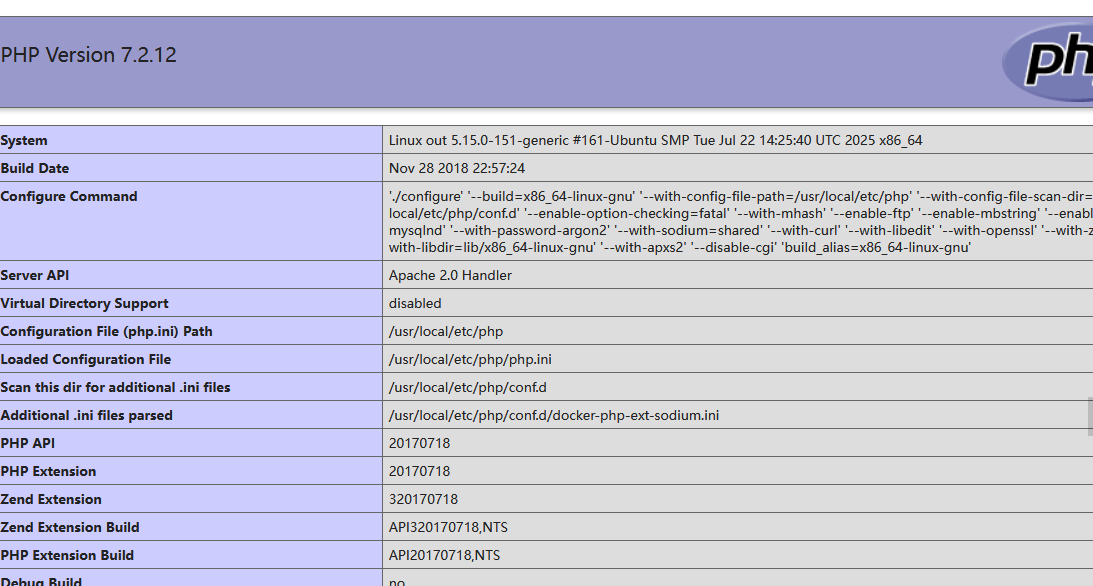Screen dimensions: 1093x586
Task: Click the System row label
Action: 24,140
